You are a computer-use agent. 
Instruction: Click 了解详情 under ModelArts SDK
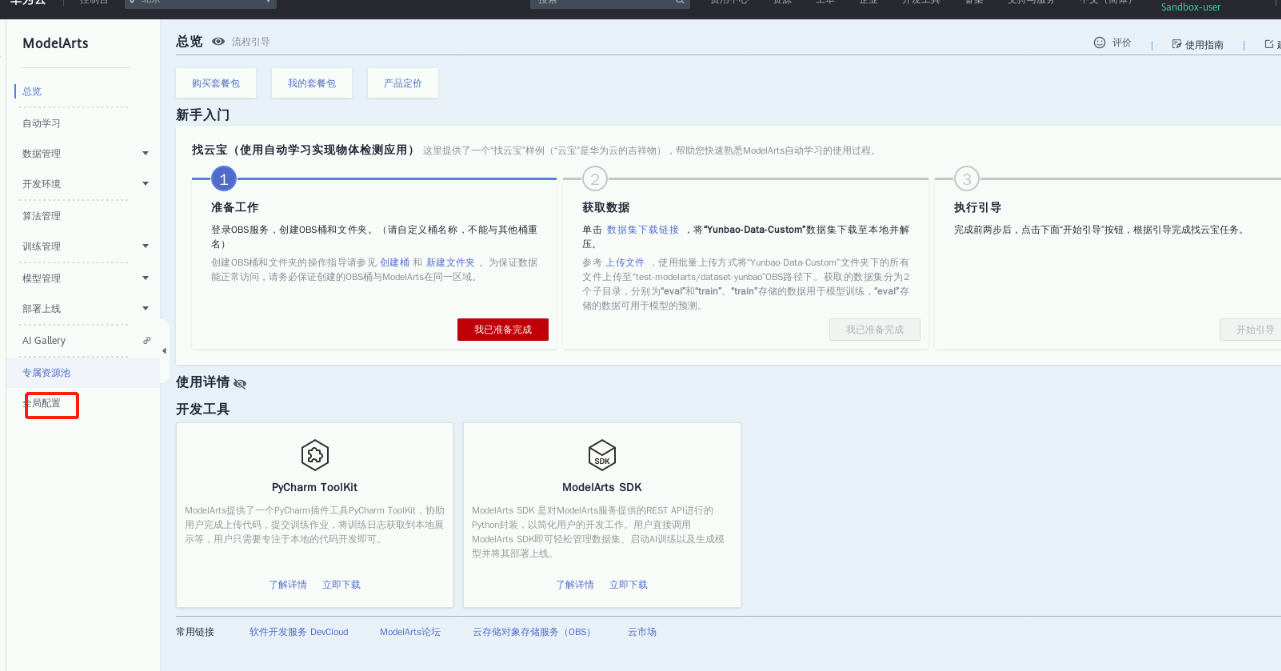[575, 585]
